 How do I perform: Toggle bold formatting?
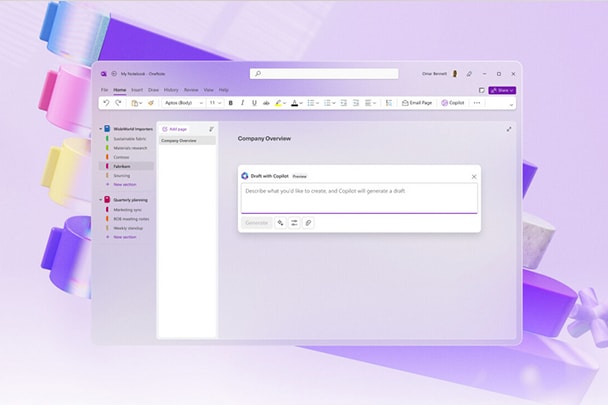231,103
